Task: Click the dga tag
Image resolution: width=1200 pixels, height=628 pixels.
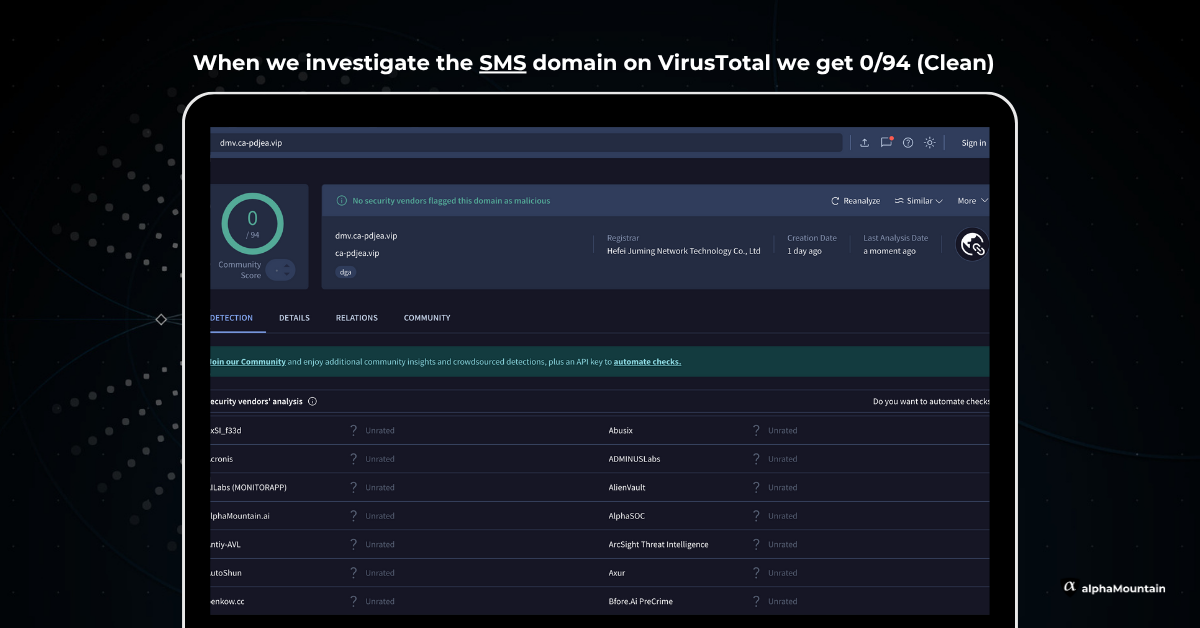Action: coord(345,272)
